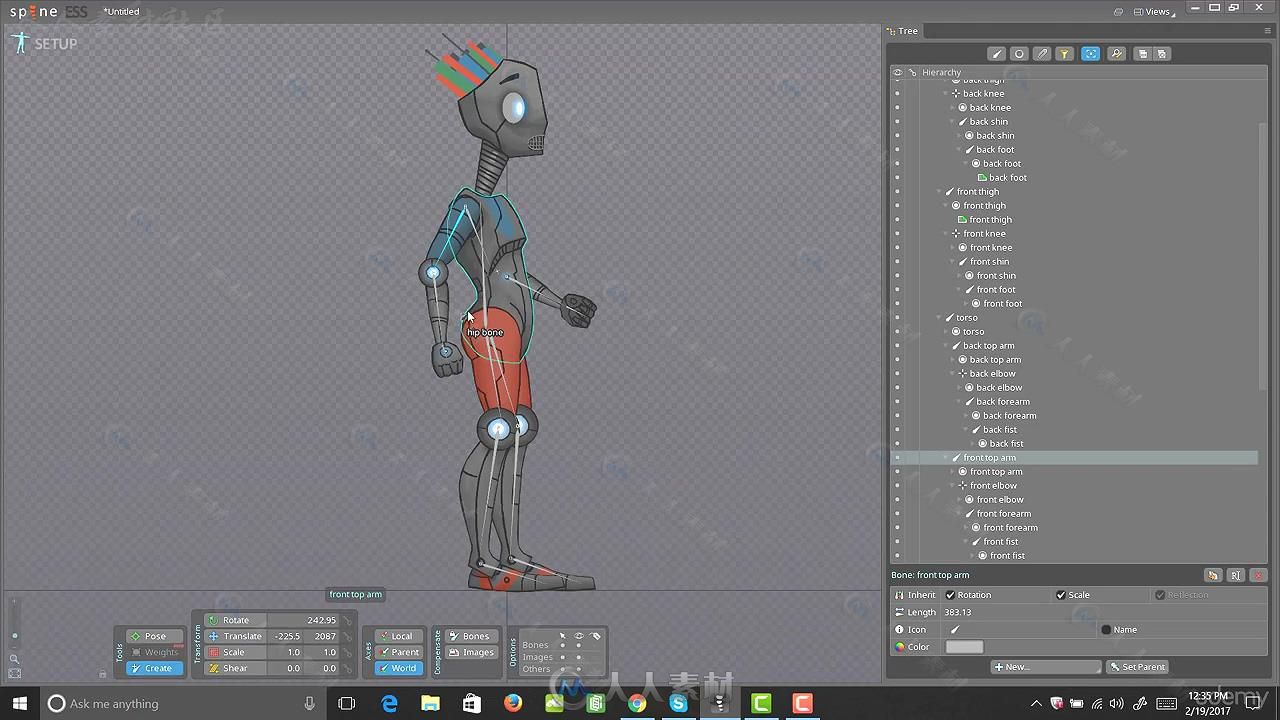
Task: Click the key icon next to Translate
Action: 347,636
